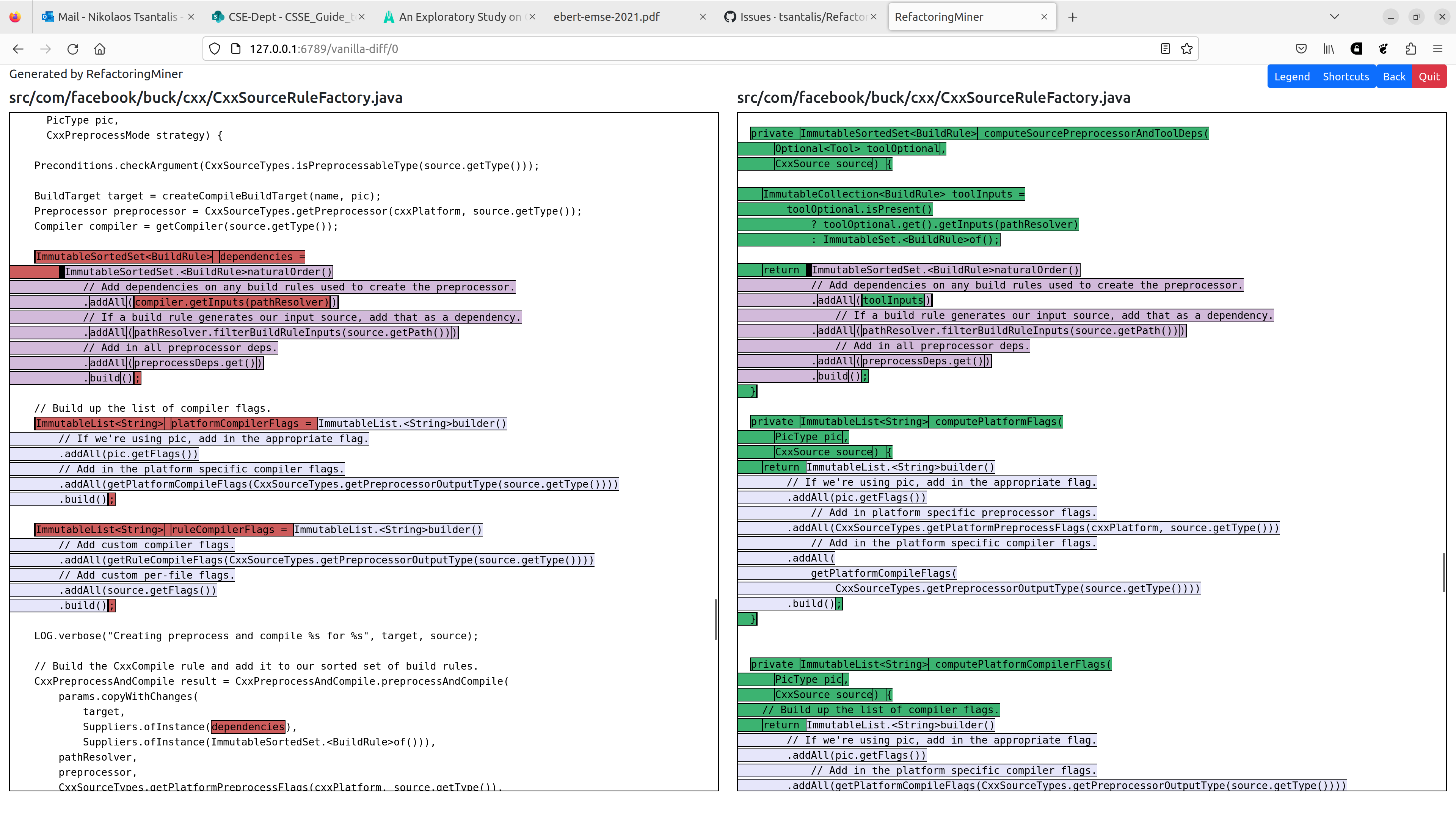Open the Legend panel

[x=1292, y=76]
